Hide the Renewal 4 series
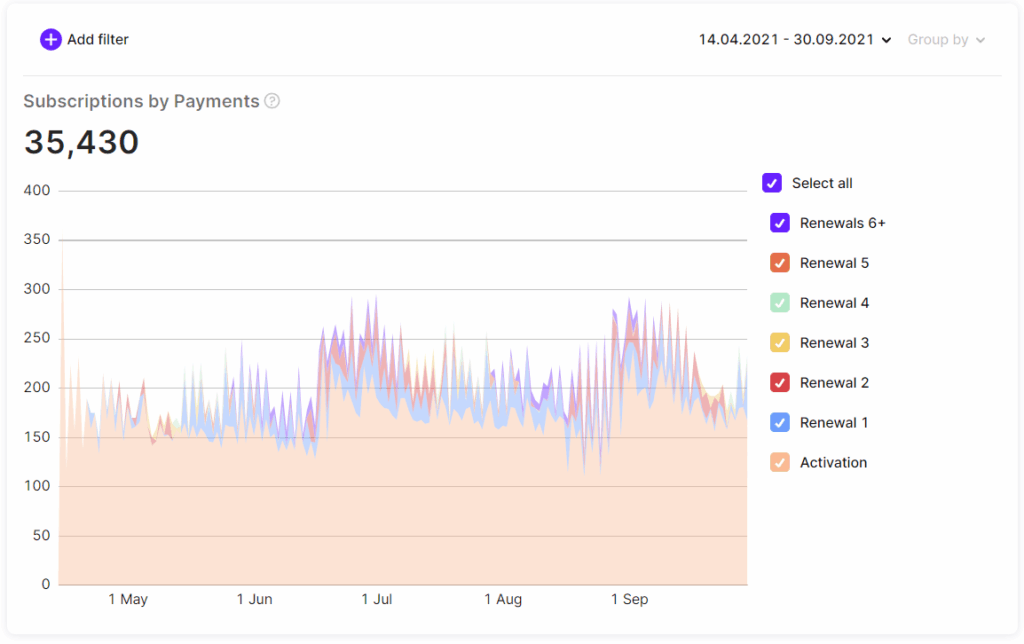The width and height of the screenshot is (1024, 644). (x=780, y=303)
